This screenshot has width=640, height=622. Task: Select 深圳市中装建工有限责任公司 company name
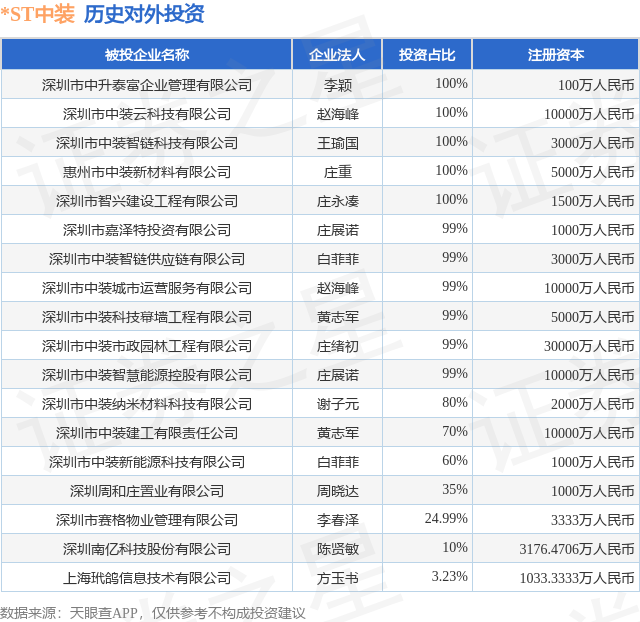click(x=147, y=433)
